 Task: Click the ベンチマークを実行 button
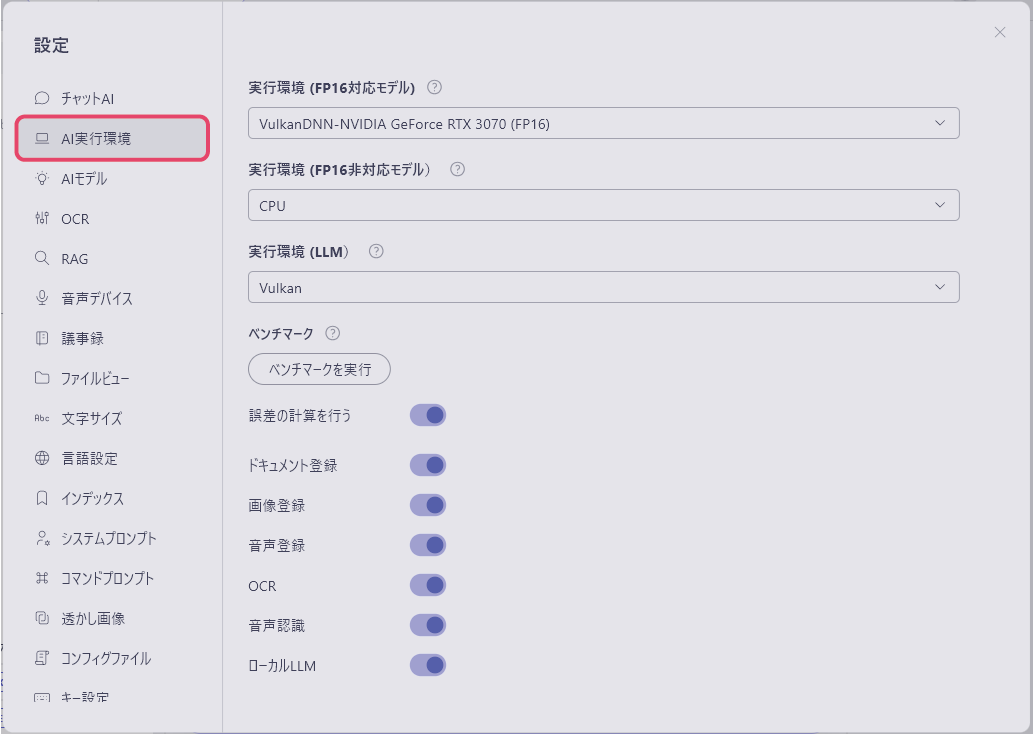(x=319, y=369)
